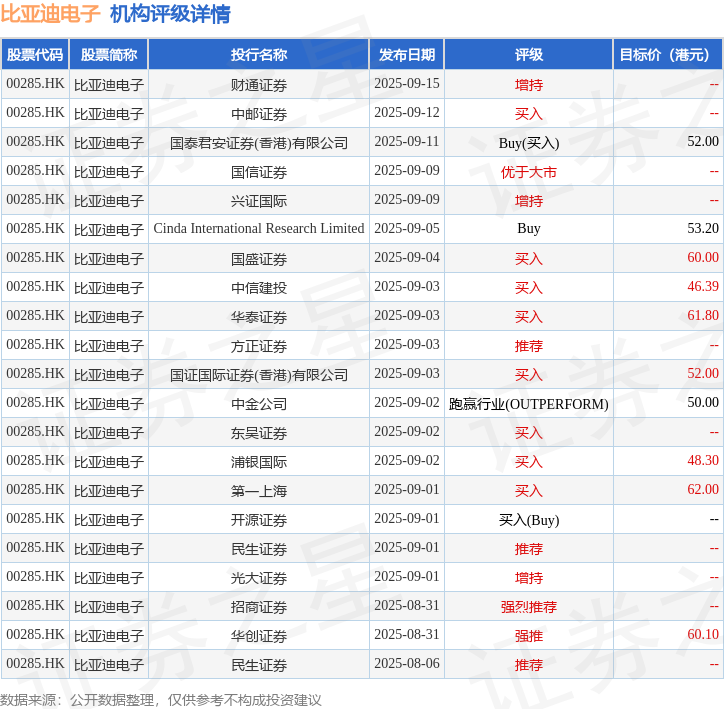Click the 2025-09-04 date cell
Screen dimensions: 724x709
pyautogui.click(x=407, y=258)
